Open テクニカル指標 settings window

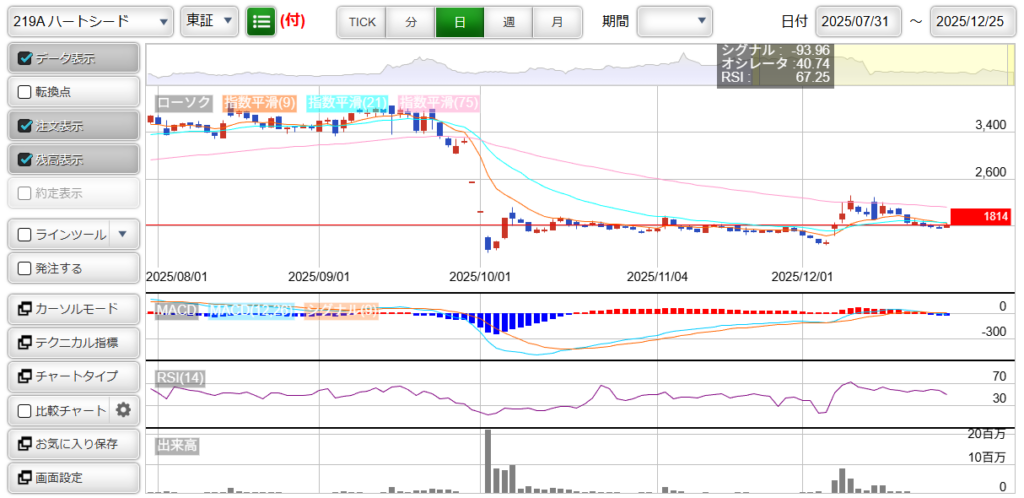(x=72, y=342)
